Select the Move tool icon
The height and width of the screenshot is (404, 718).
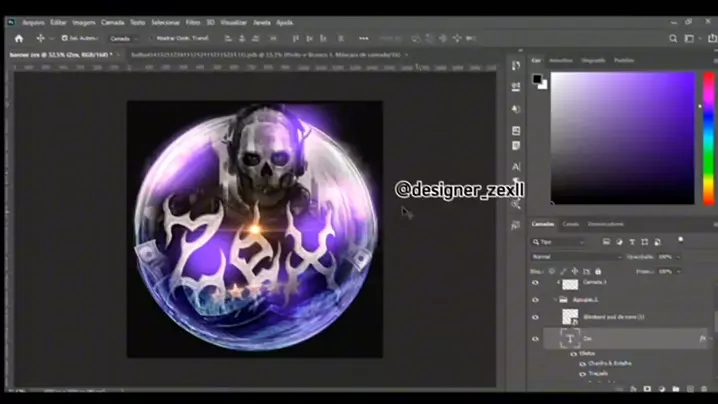pos(41,38)
